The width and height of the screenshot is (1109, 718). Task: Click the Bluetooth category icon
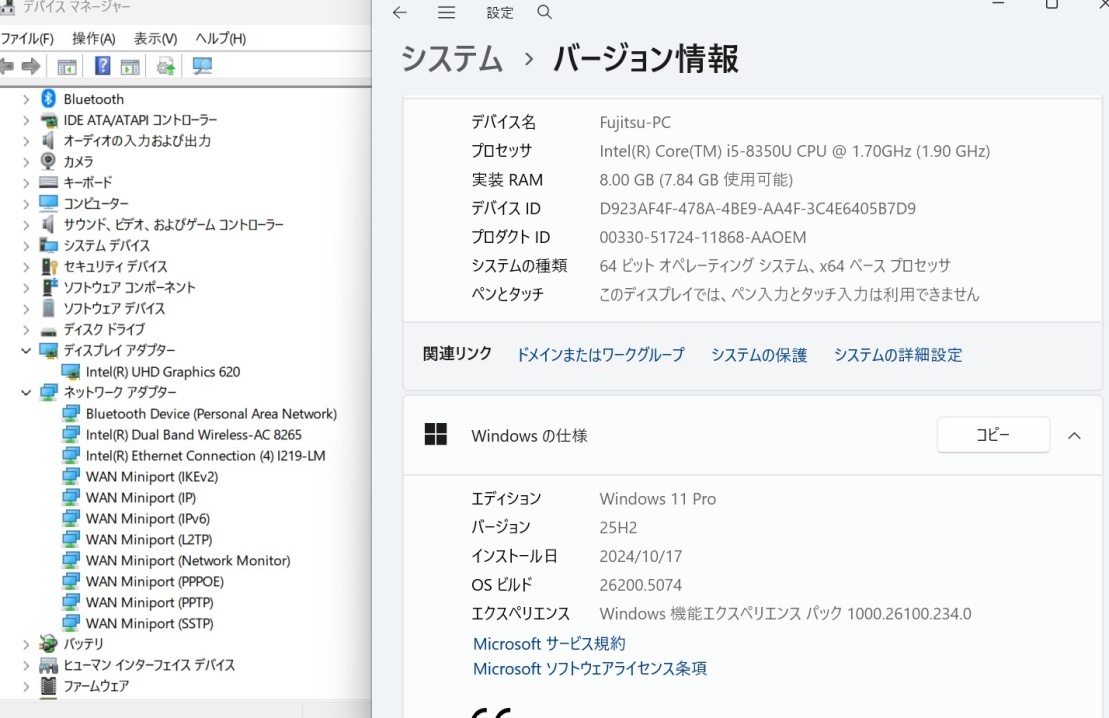48,98
